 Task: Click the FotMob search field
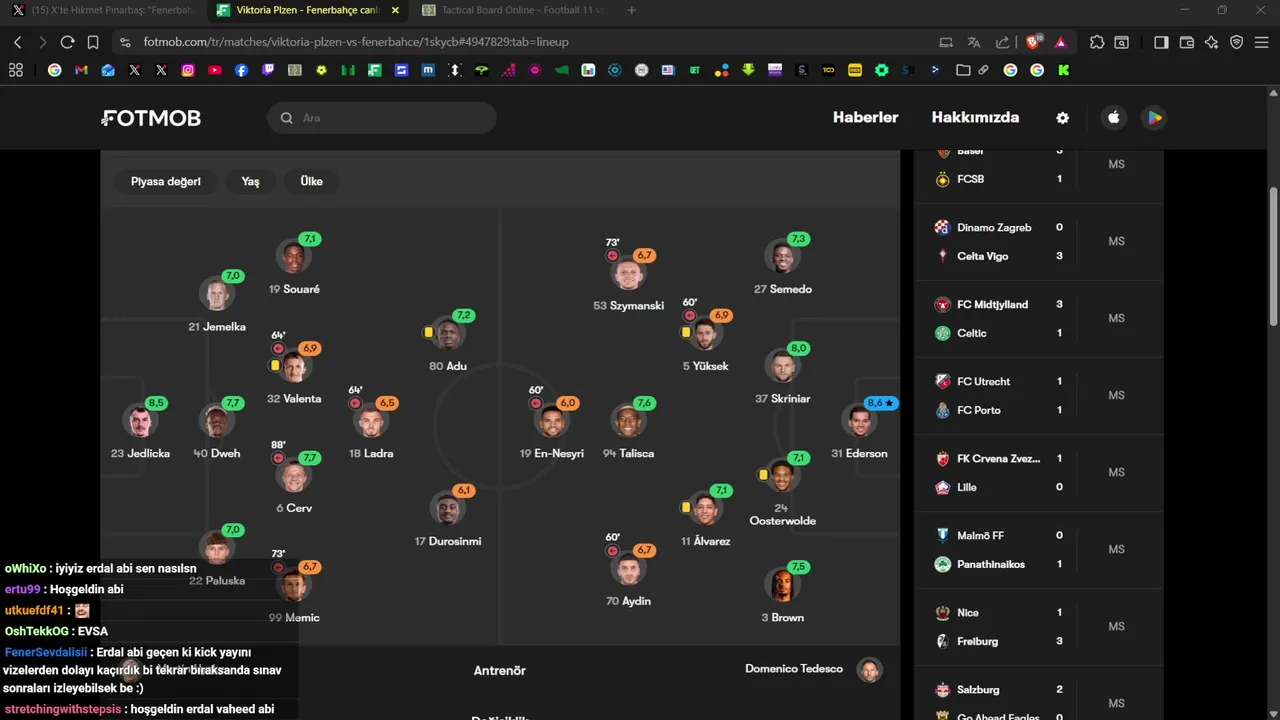381,118
